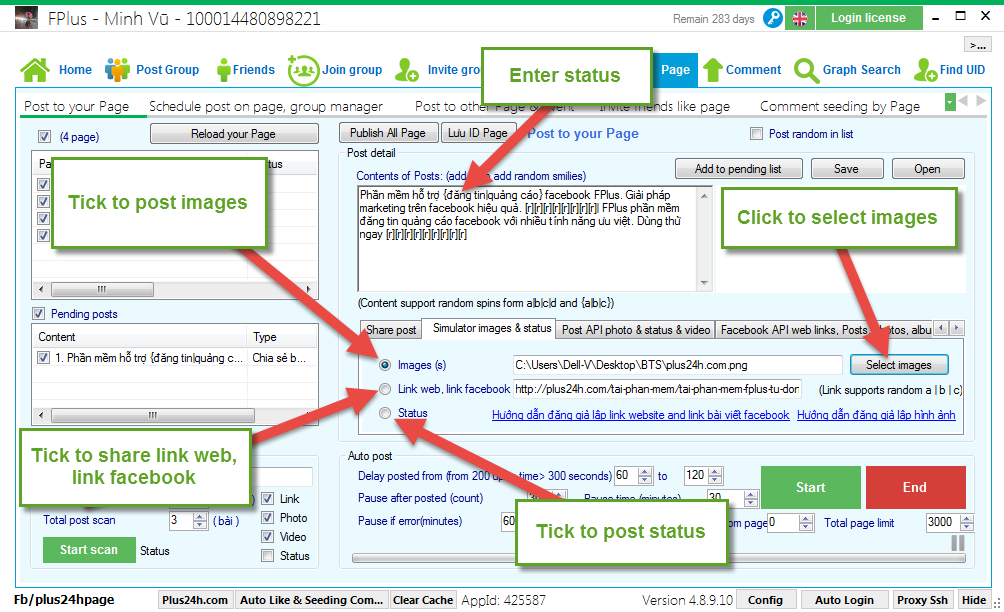Click the green Friends person icon
The image size is (1004, 612).
[x=223, y=70]
